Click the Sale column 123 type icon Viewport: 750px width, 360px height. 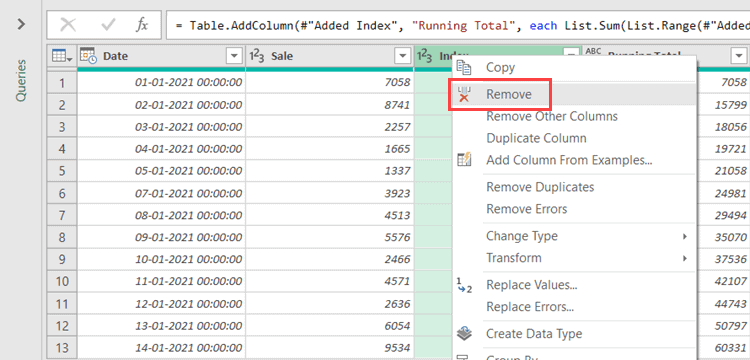256,56
